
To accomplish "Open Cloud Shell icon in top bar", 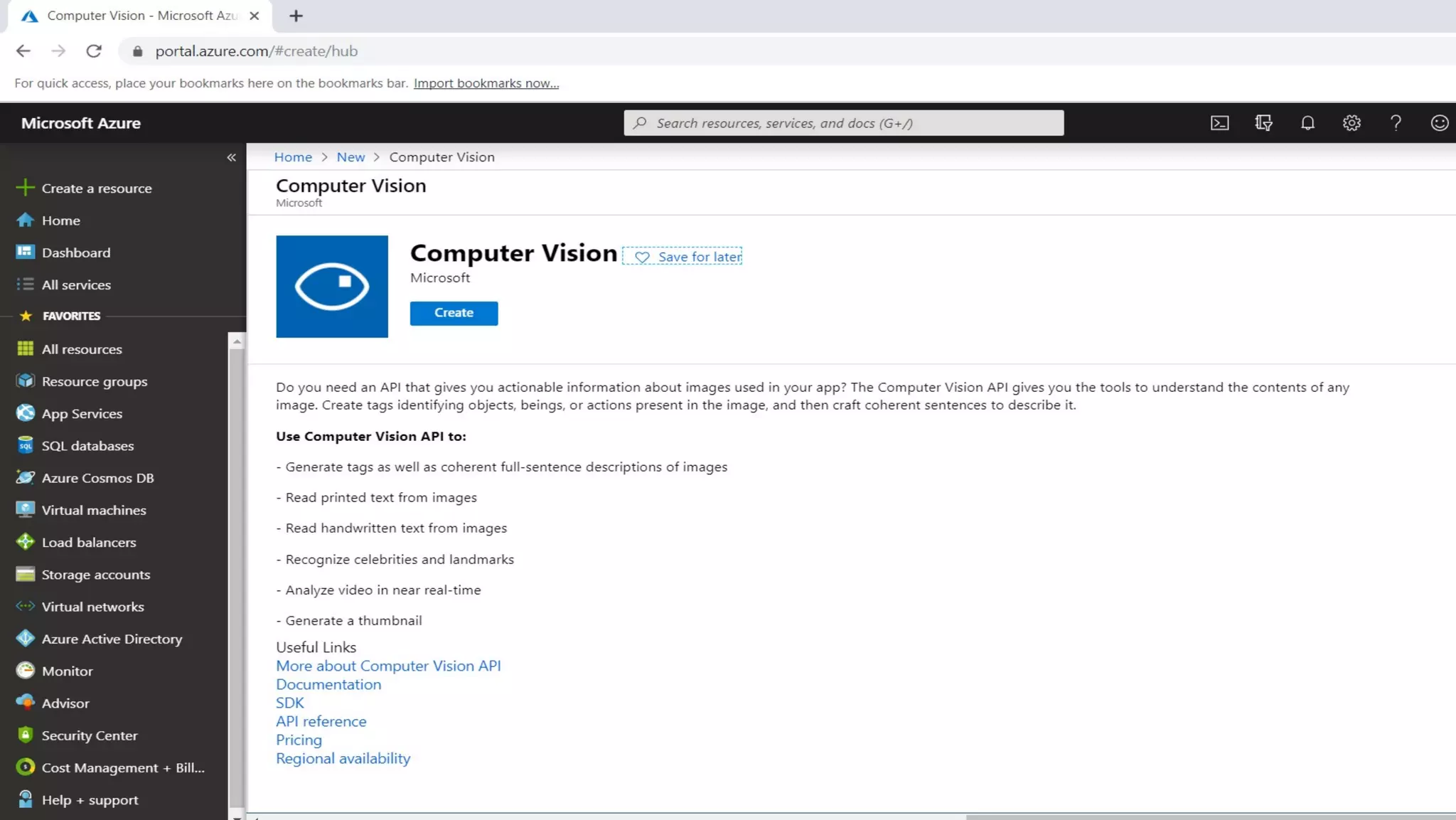I will tap(1219, 123).
